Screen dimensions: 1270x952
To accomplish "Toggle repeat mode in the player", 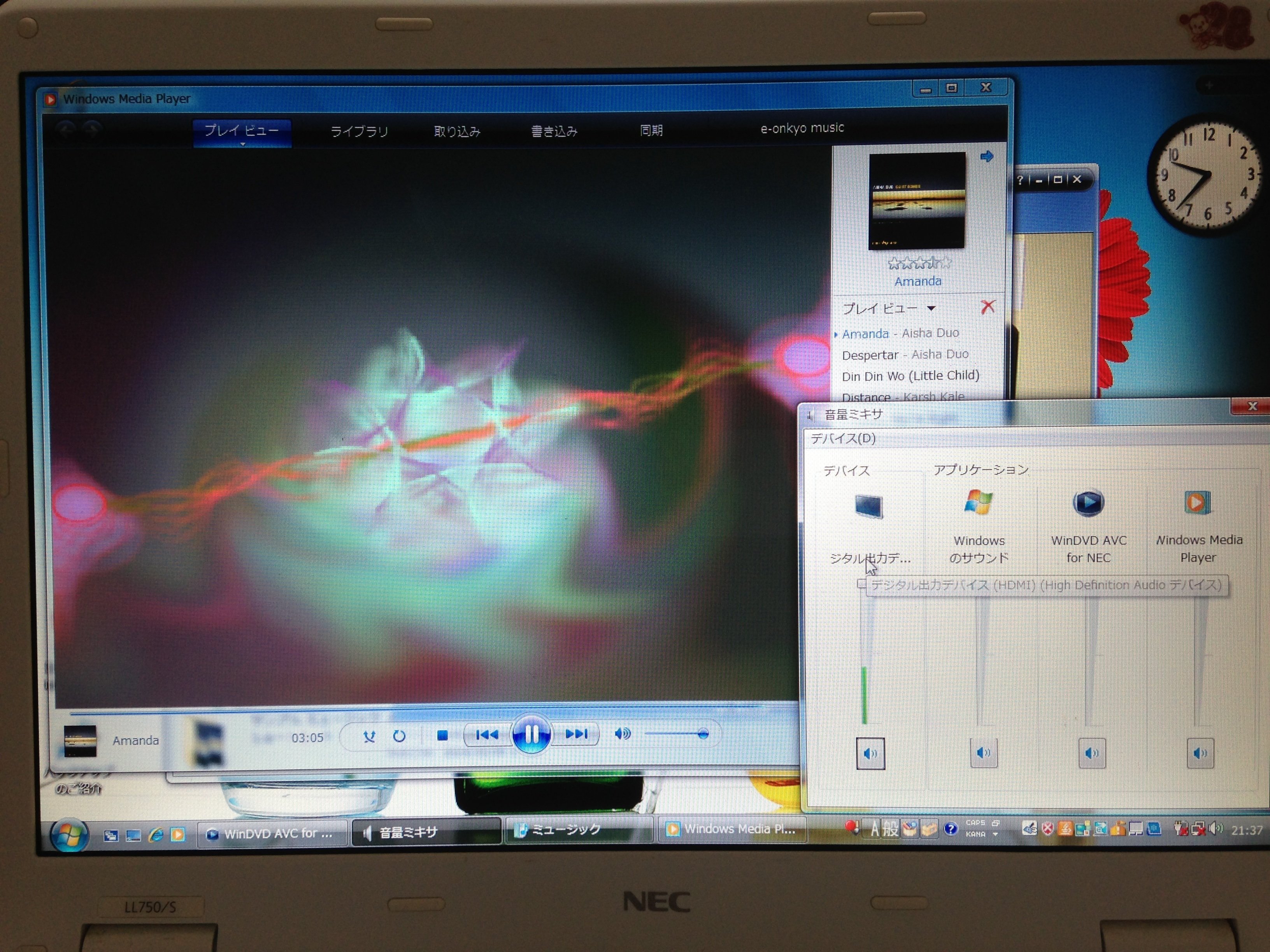I will coord(399,736).
